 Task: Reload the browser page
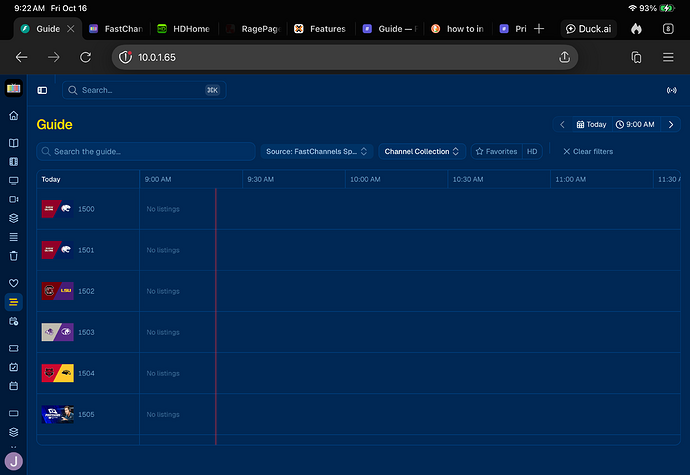[x=85, y=57]
